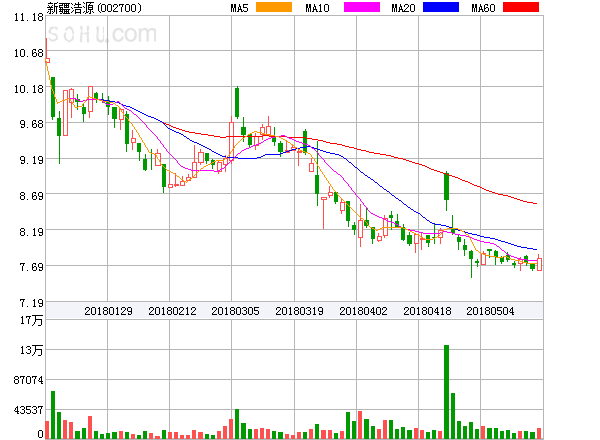600x440 pixels.
Task: Select the stock title 新疆浩源(002700)
Action: point(94,8)
